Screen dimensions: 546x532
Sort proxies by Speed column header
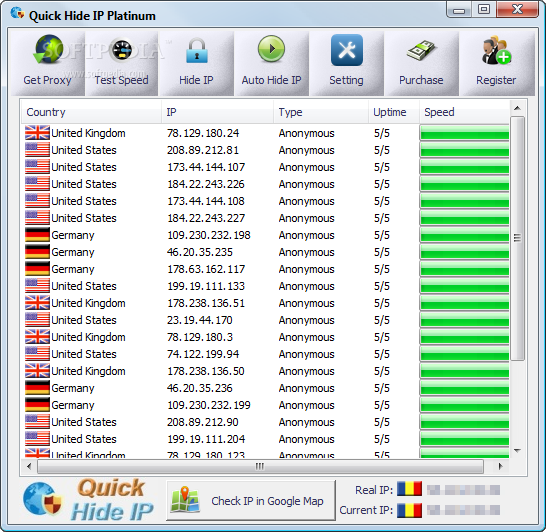[465, 112]
